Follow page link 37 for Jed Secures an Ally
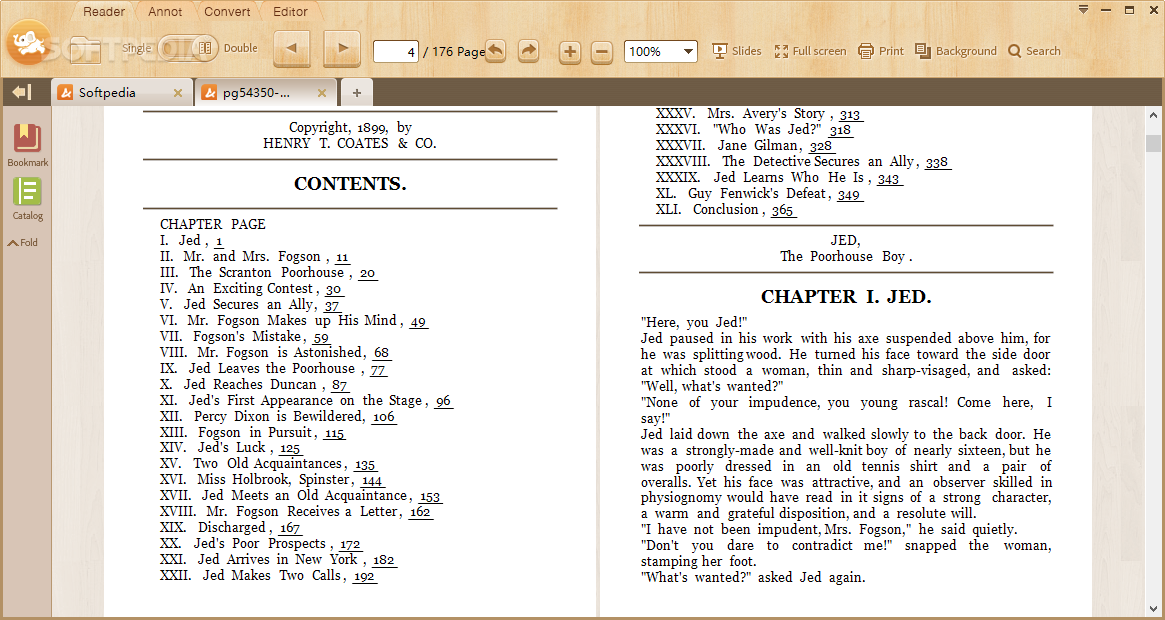The height and width of the screenshot is (620, 1165). point(332,306)
